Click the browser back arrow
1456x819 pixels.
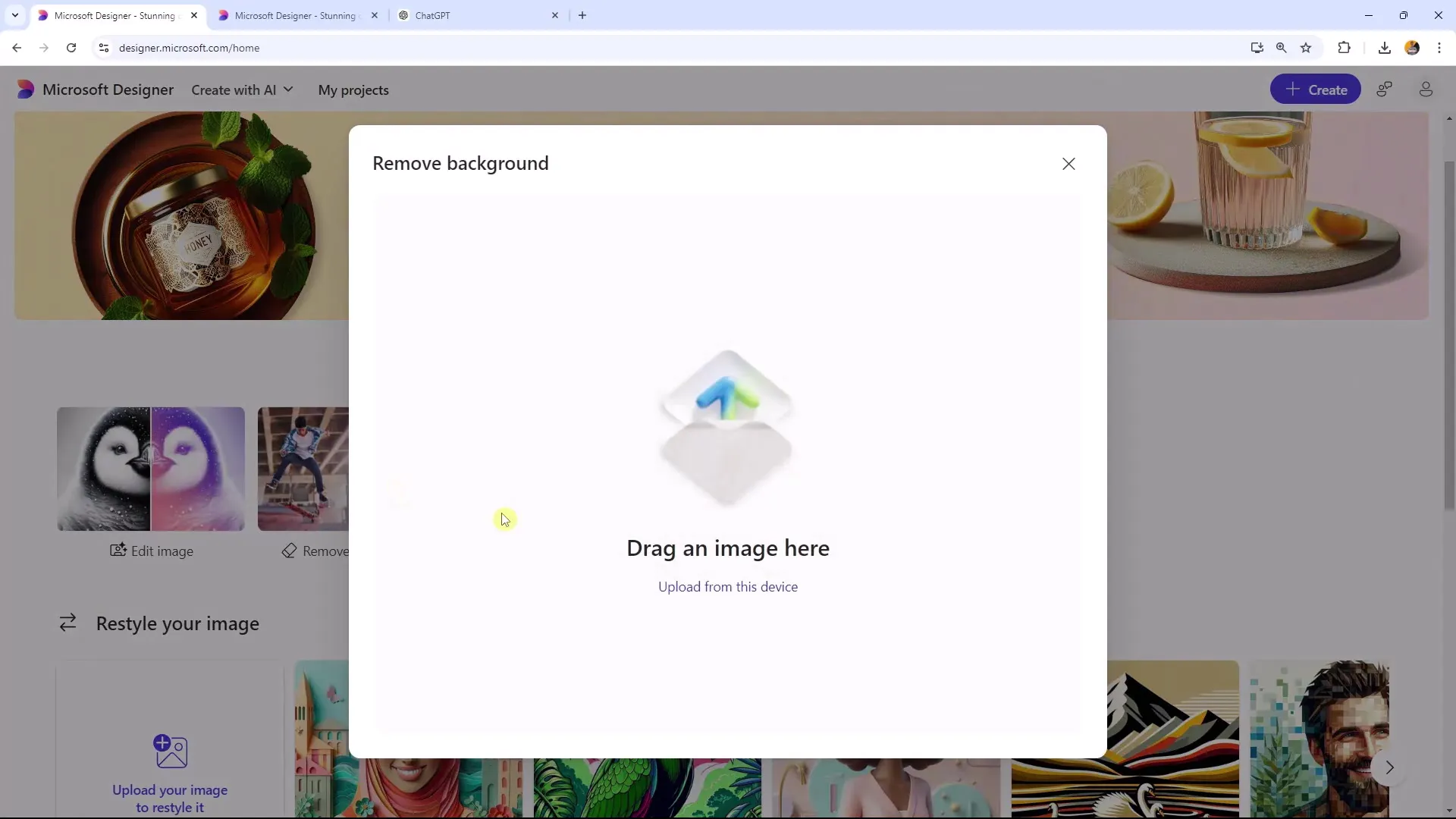tap(17, 48)
